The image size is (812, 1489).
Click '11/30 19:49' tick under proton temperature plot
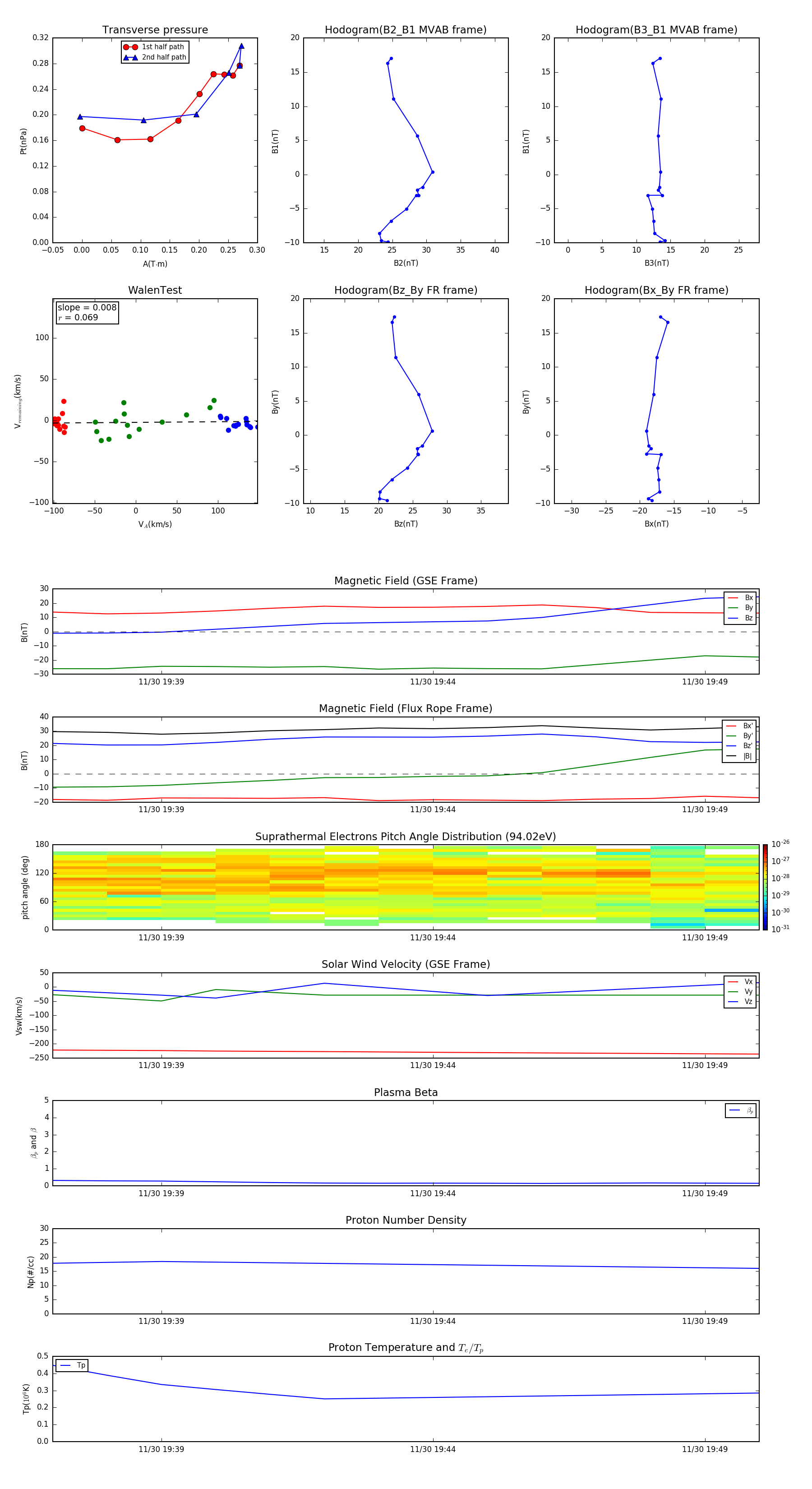(x=705, y=1449)
